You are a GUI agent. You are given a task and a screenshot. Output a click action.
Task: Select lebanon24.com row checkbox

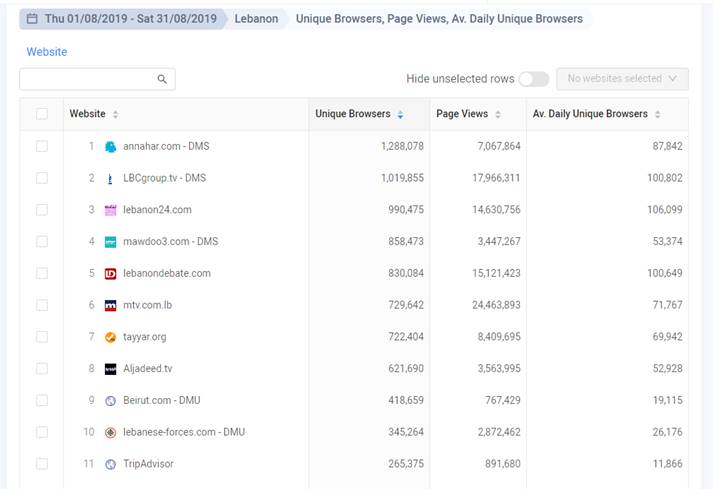(42, 210)
